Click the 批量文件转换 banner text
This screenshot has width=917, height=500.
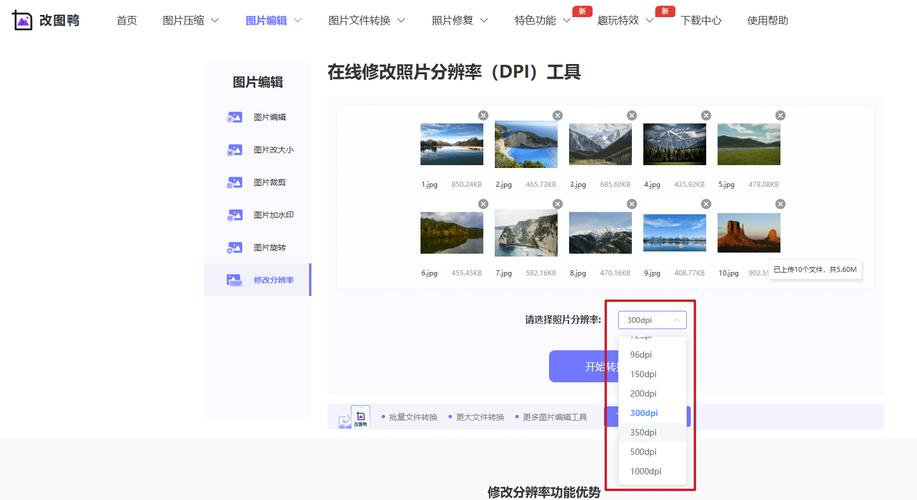(x=413, y=417)
